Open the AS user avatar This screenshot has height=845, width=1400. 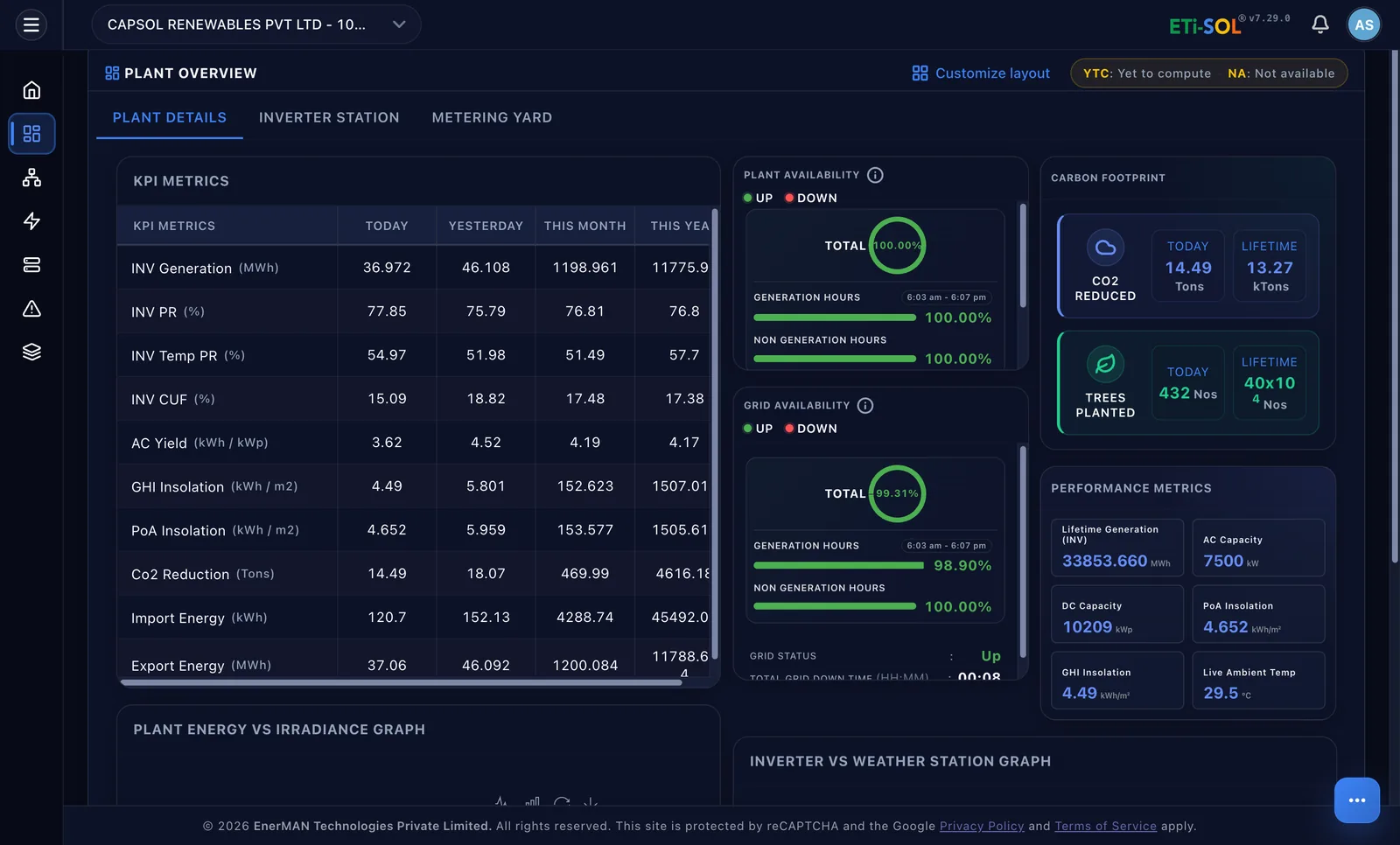pyautogui.click(x=1363, y=24)
